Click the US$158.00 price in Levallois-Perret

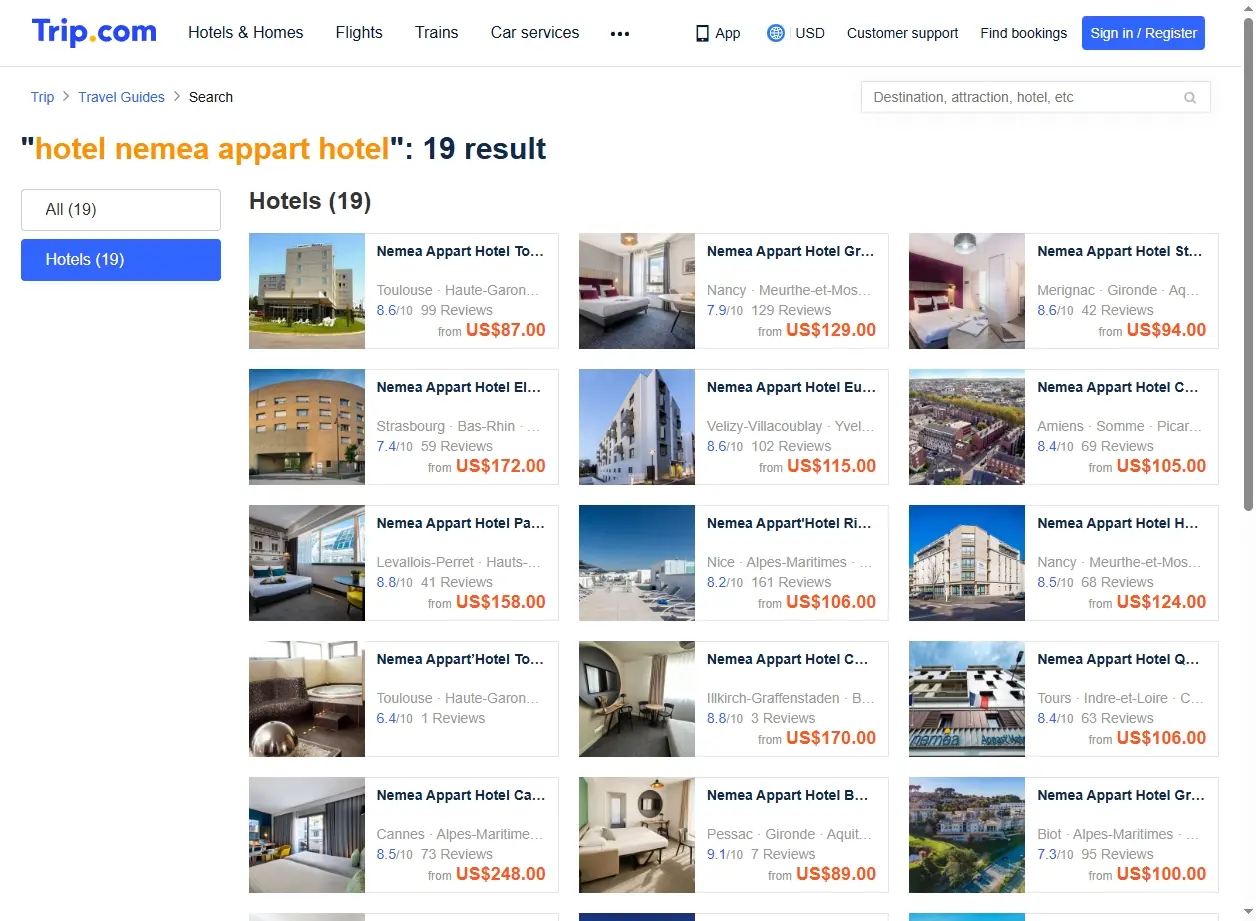pyautogui.click(x=501, y=602)
